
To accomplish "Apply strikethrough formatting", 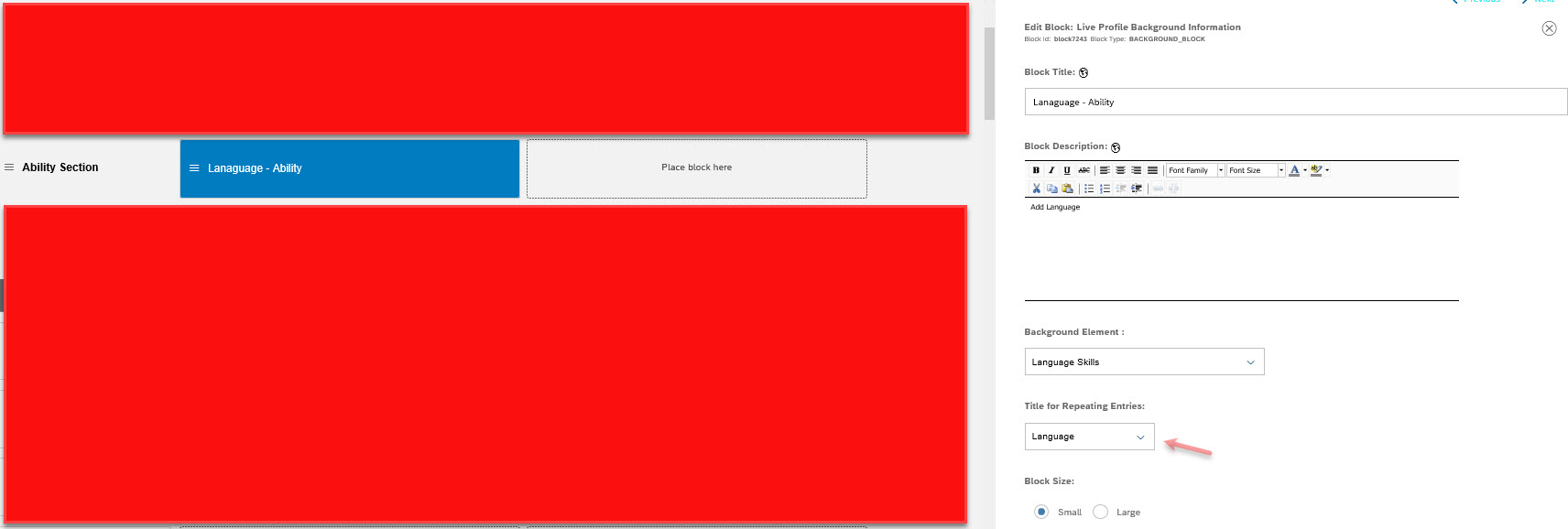I will (x=1084, y=170).
